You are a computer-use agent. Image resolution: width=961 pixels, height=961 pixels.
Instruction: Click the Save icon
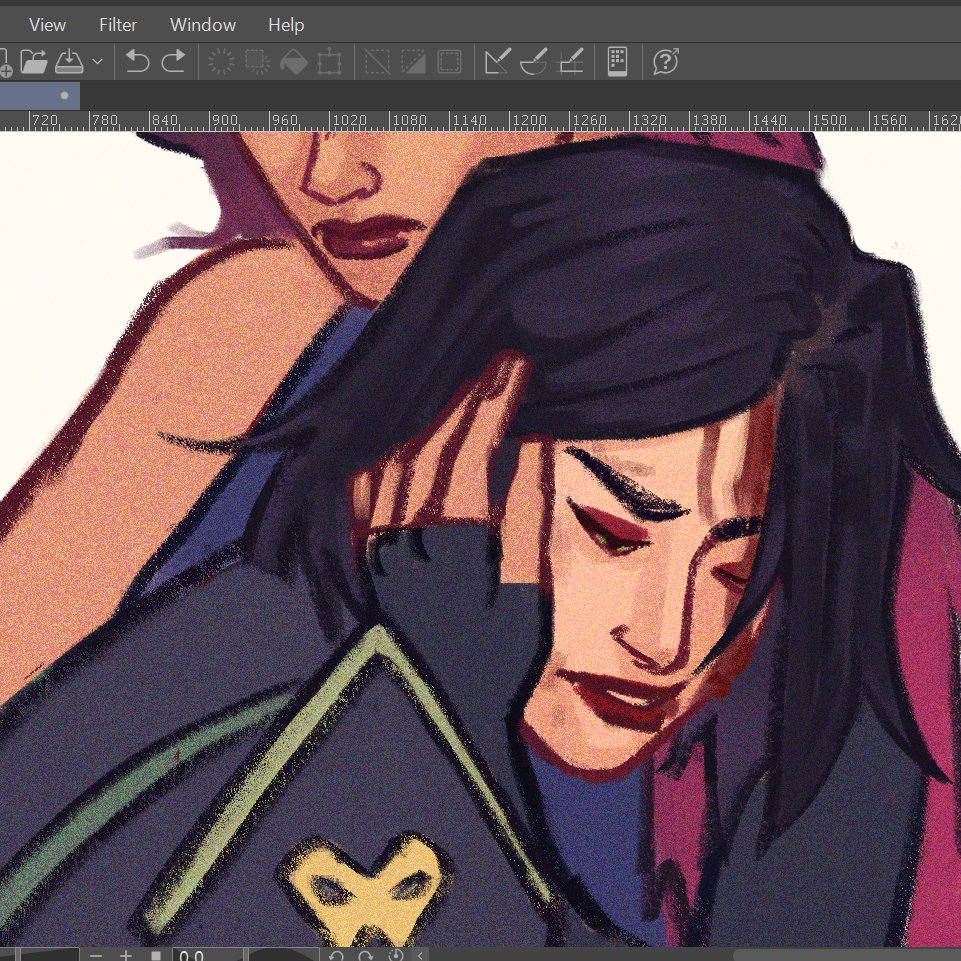(69, 62)
